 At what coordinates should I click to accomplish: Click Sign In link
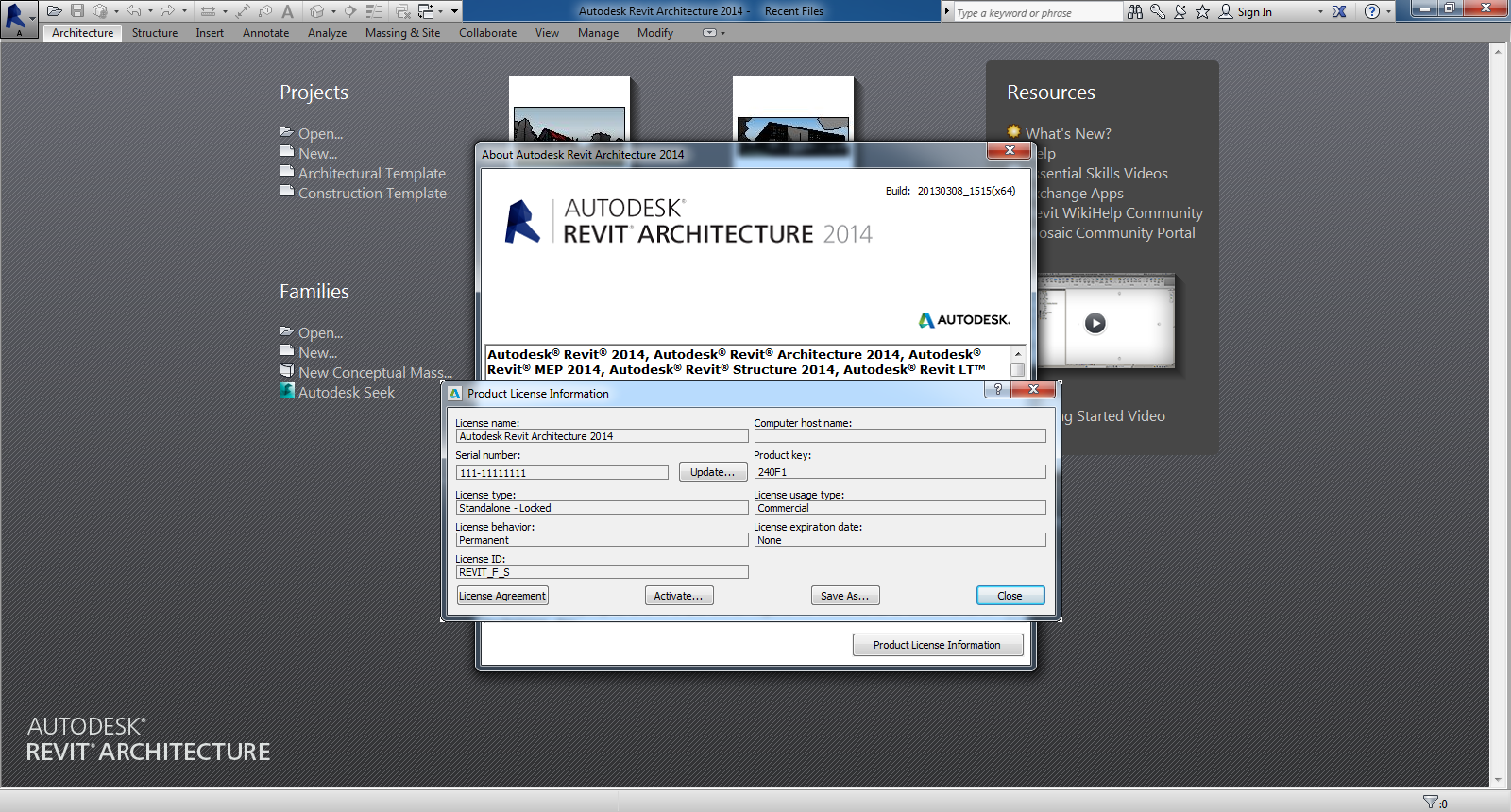[1254, 12]
